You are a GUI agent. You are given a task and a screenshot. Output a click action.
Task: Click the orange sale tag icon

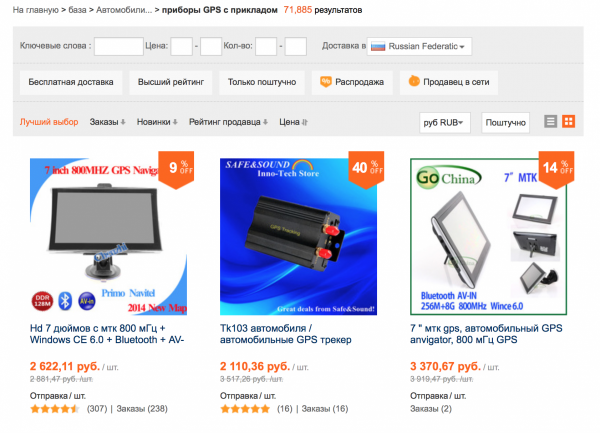[325, 81]
